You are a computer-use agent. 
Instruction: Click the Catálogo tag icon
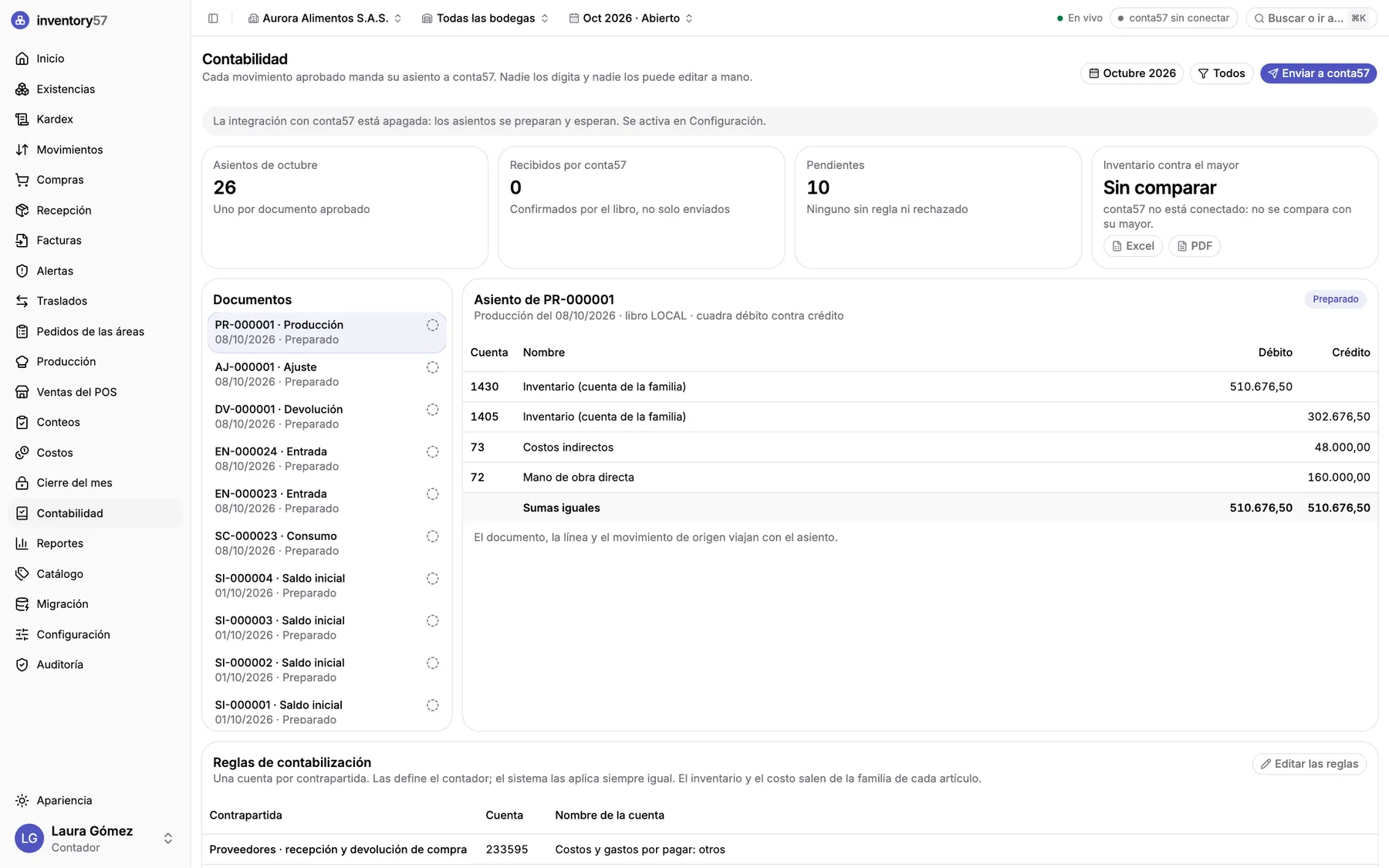pos(22,574)
